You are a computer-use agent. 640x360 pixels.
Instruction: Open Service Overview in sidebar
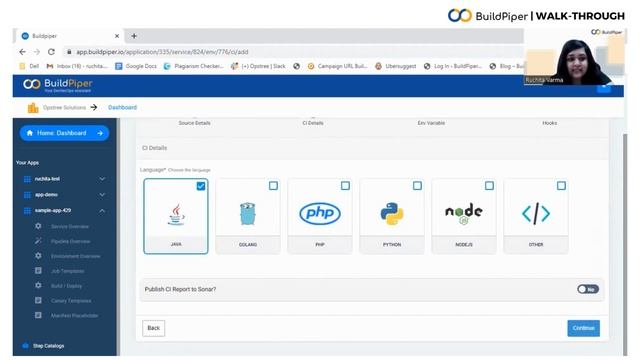click(x=70, y=227)
